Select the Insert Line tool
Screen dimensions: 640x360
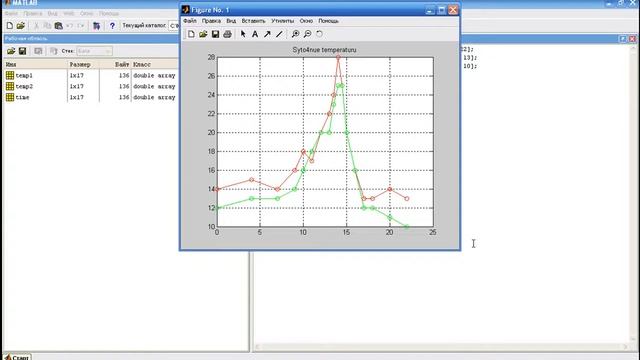click(279, 34)
